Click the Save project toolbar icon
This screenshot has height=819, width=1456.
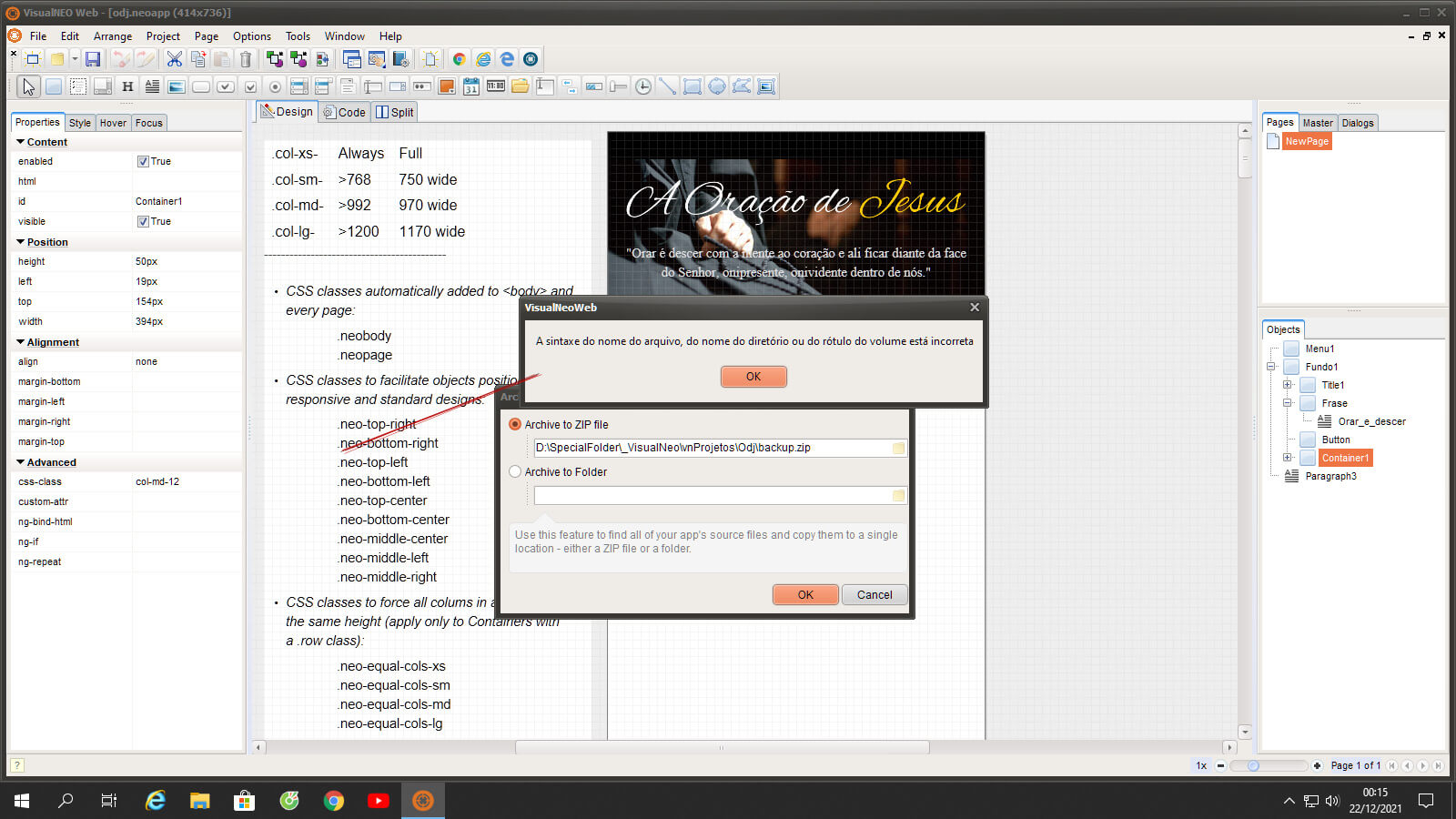click(93, 59)
